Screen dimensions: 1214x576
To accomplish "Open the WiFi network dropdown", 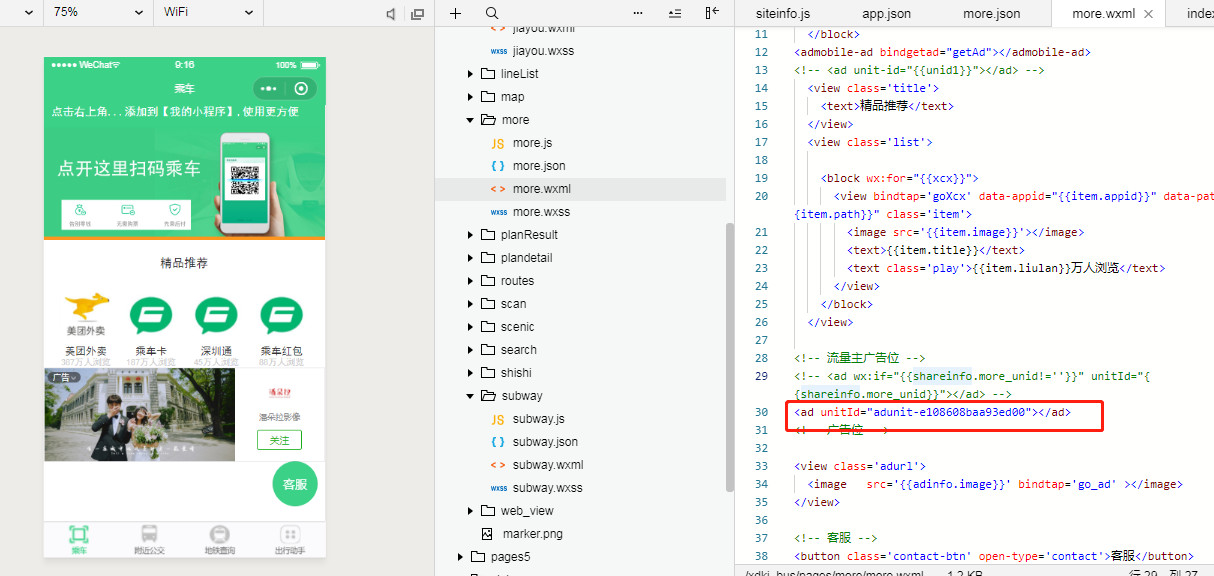I will 207,13.
